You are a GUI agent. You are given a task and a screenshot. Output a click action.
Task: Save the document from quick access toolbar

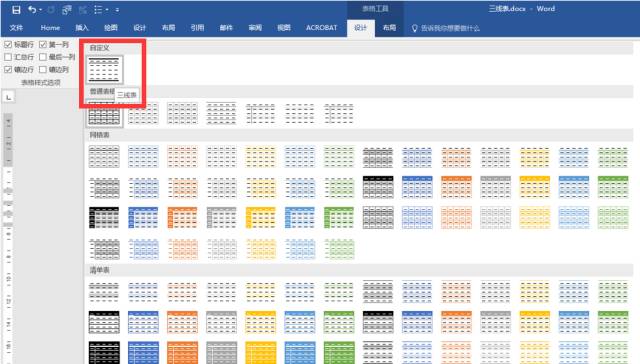pos(16,9)
